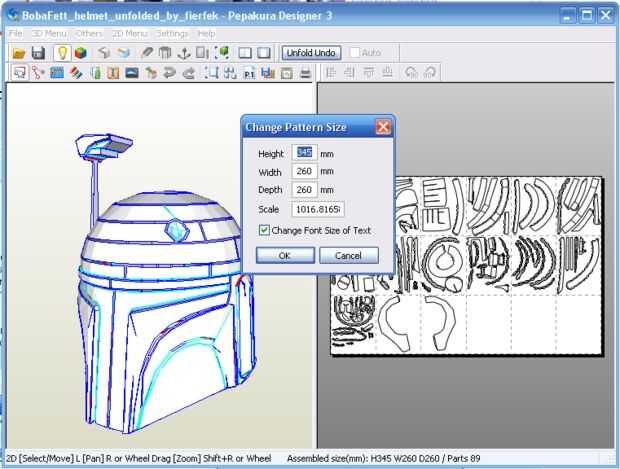Uncheck Change Font Size of Text
Screen dimensions: 620x469
coord(264,230)
